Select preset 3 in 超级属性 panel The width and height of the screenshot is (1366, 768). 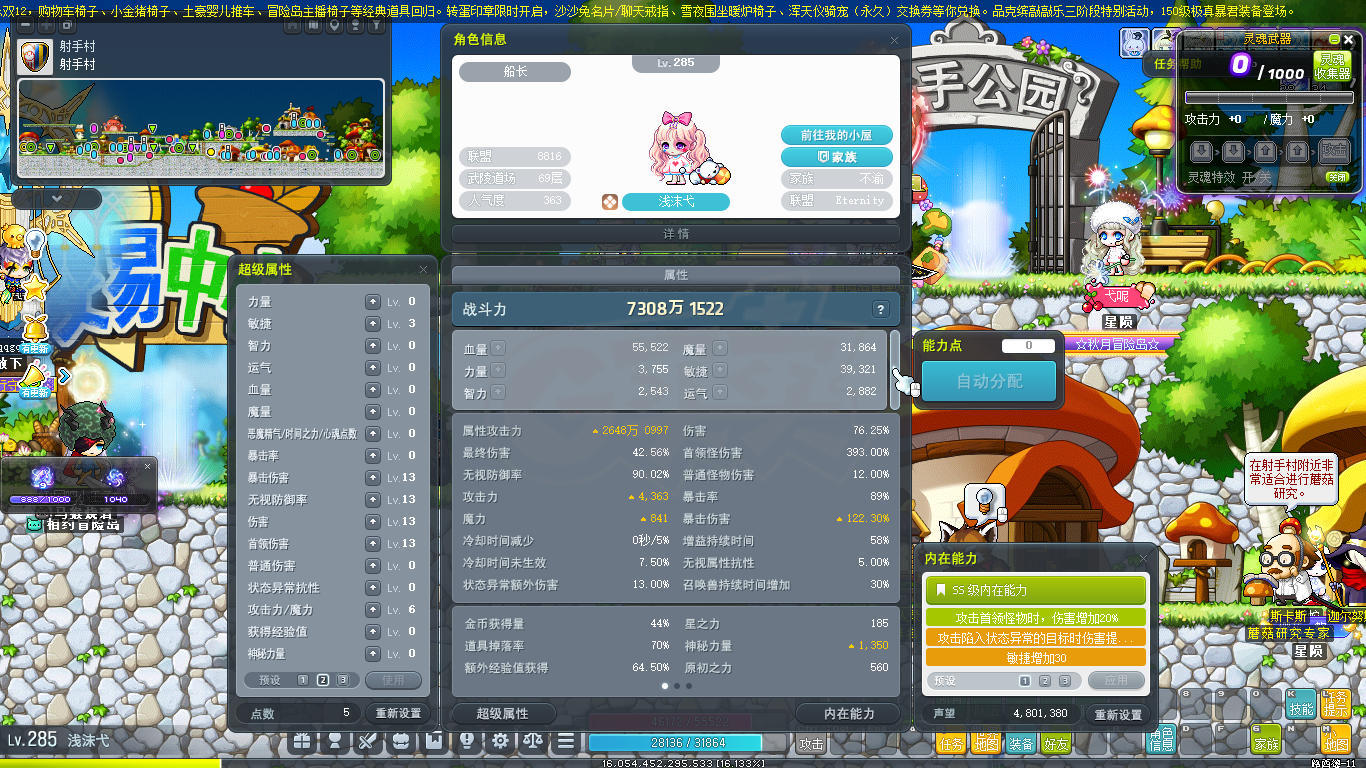[343, 680]
